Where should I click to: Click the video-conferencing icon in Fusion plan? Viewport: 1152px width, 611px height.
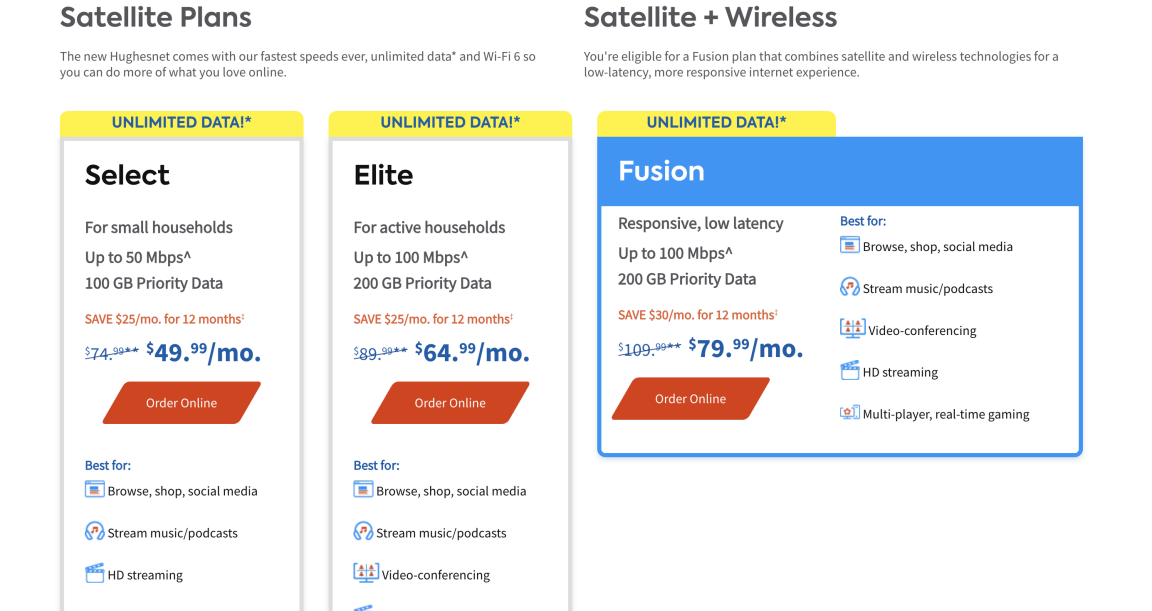coord(852,328)
